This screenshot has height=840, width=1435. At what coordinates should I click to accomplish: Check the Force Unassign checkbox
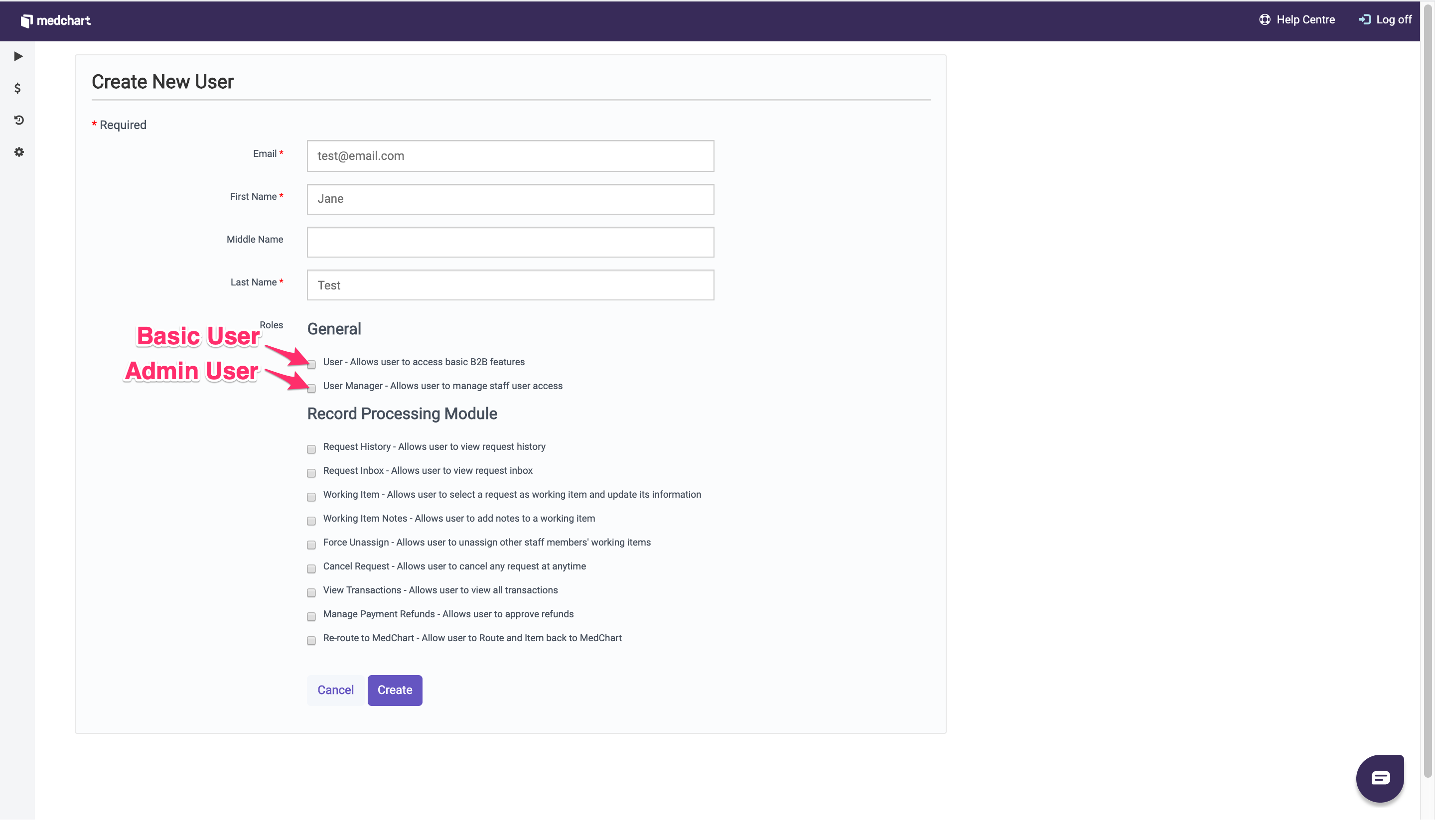click(311, 545)
